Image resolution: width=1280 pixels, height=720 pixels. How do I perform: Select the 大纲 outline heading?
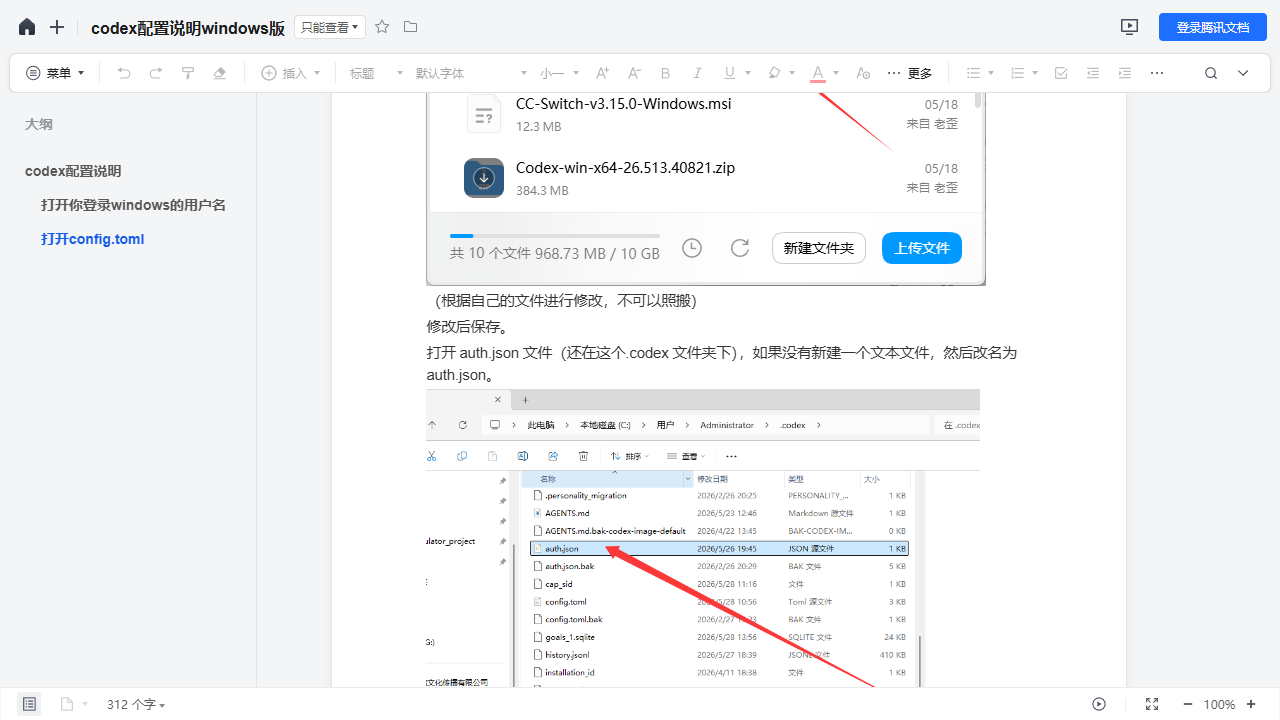pyautogui.click(x=39, y=125)
